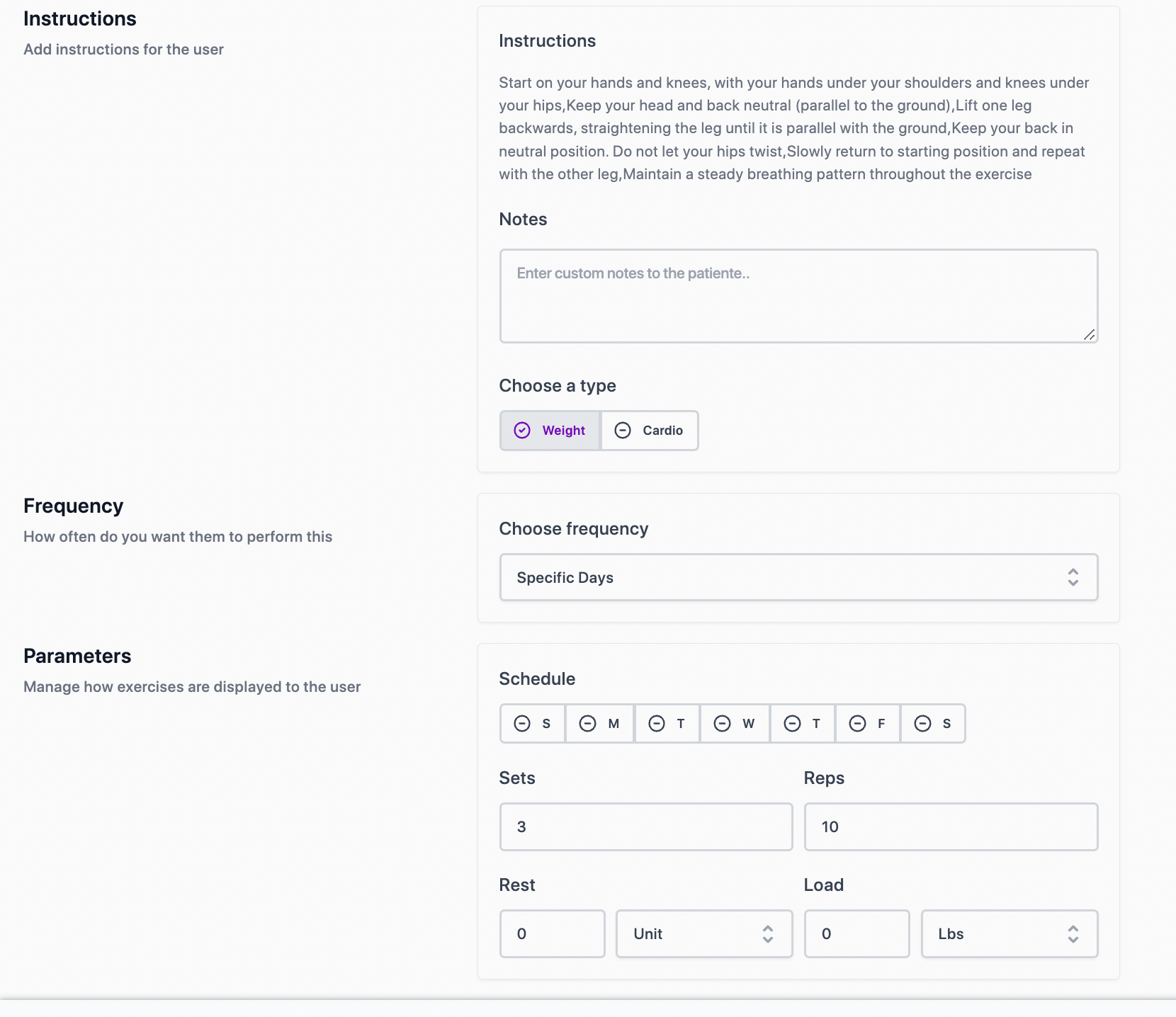This screenshot has height=1017, width=1176.
Task: Open the Rest Unit dropdown
Action: [x=704, y=933]
